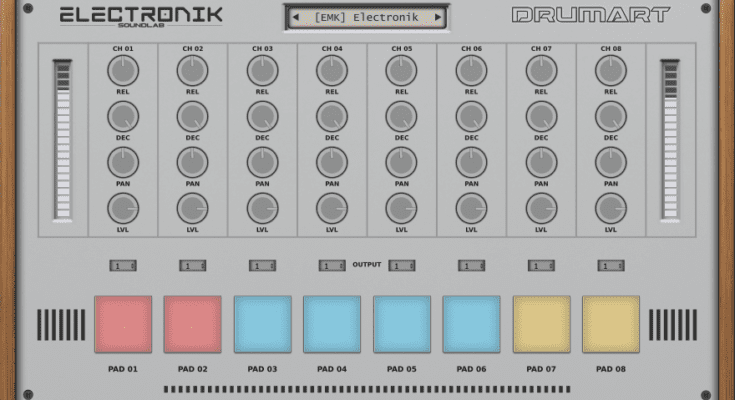Click the CH 02 DEC knob

pos(192,116)
